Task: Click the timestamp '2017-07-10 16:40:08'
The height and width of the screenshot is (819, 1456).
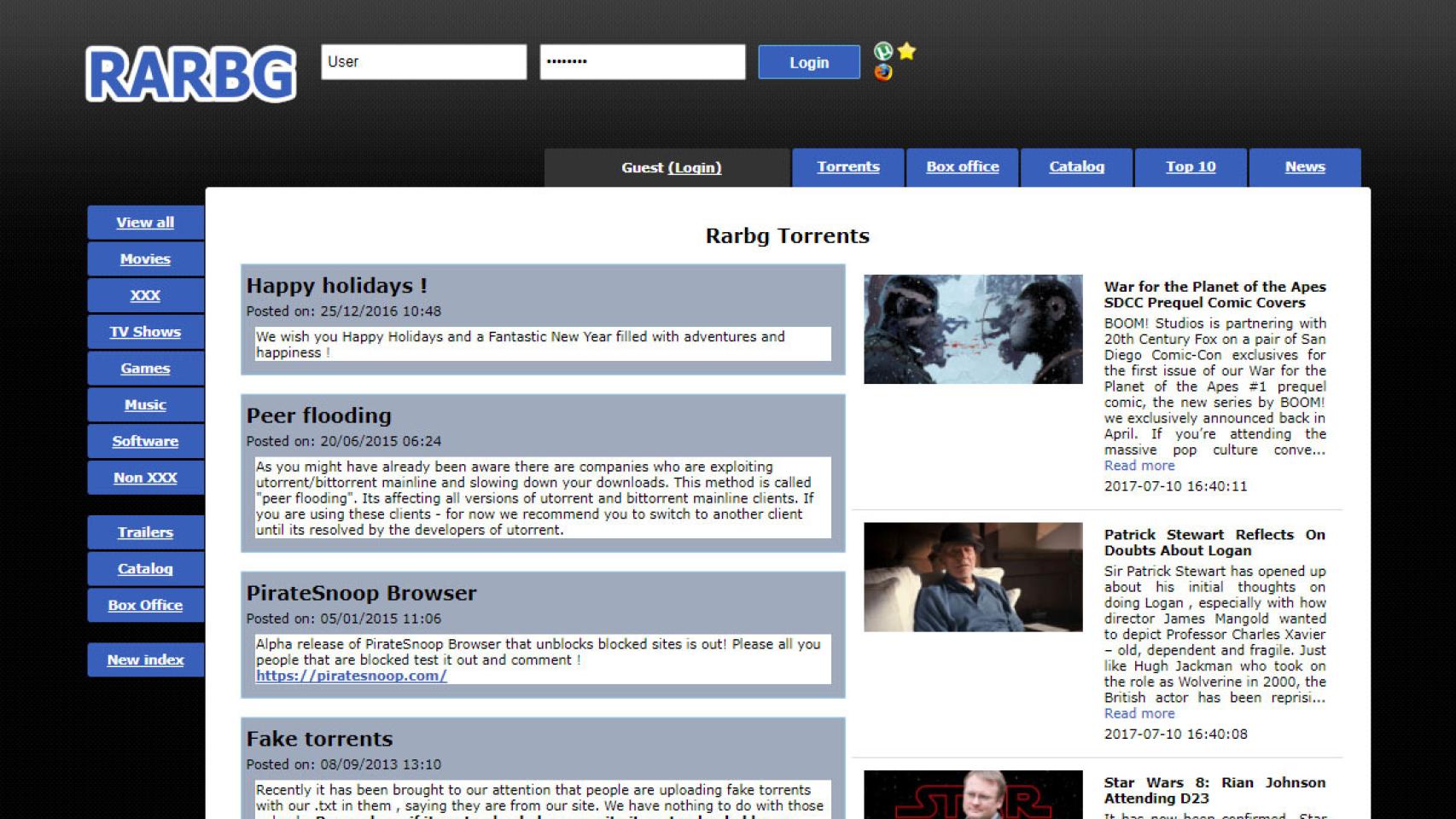Action: point(1176,735)
